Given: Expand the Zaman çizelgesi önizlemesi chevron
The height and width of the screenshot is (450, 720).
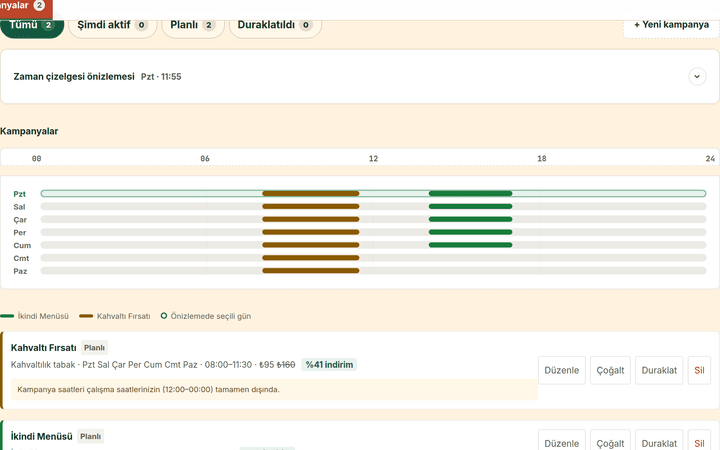Looking at the screenshot, I should tap(697, 76).
